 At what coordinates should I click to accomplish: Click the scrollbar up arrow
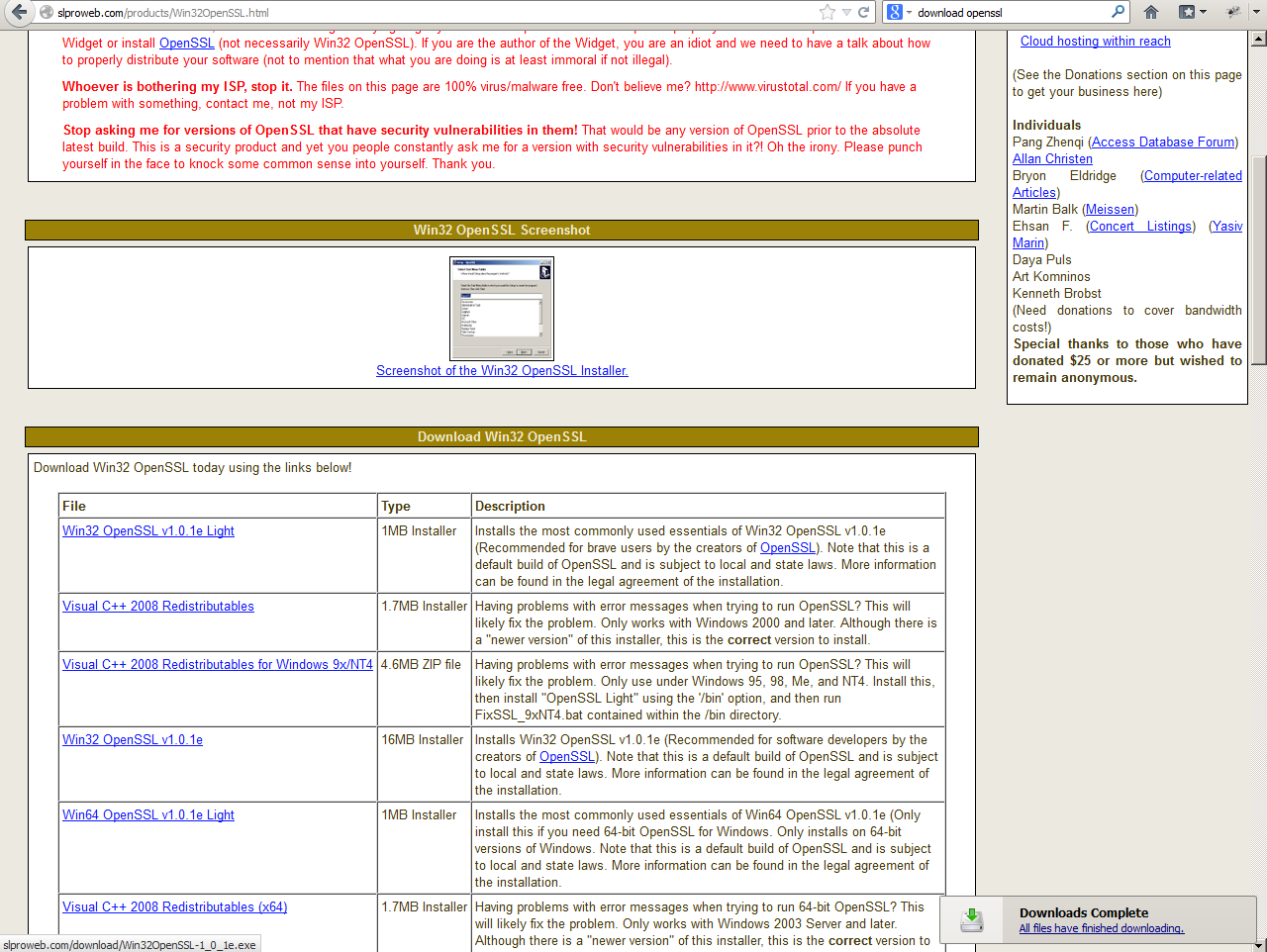1258,40
